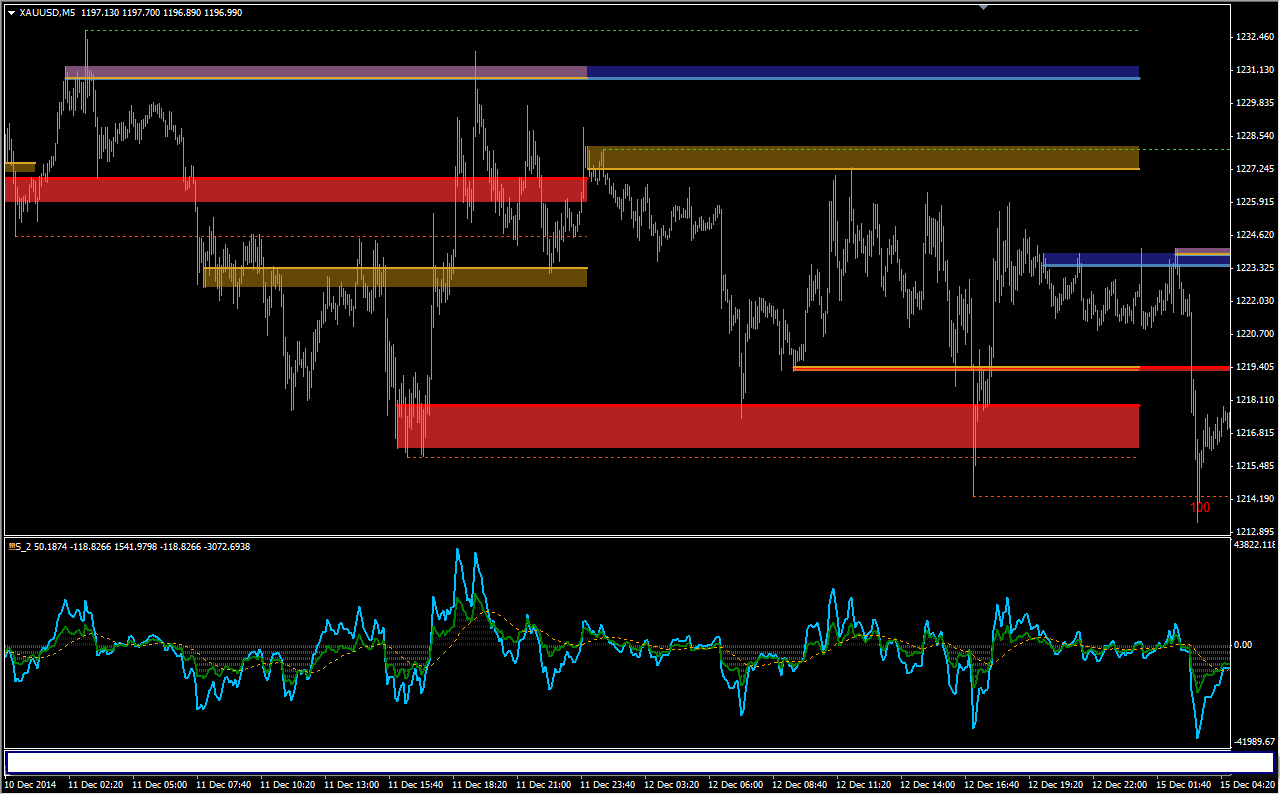Click the 12 Dec 19:20 time label
Screen dimensions: 1280x795
(1055, 785)
